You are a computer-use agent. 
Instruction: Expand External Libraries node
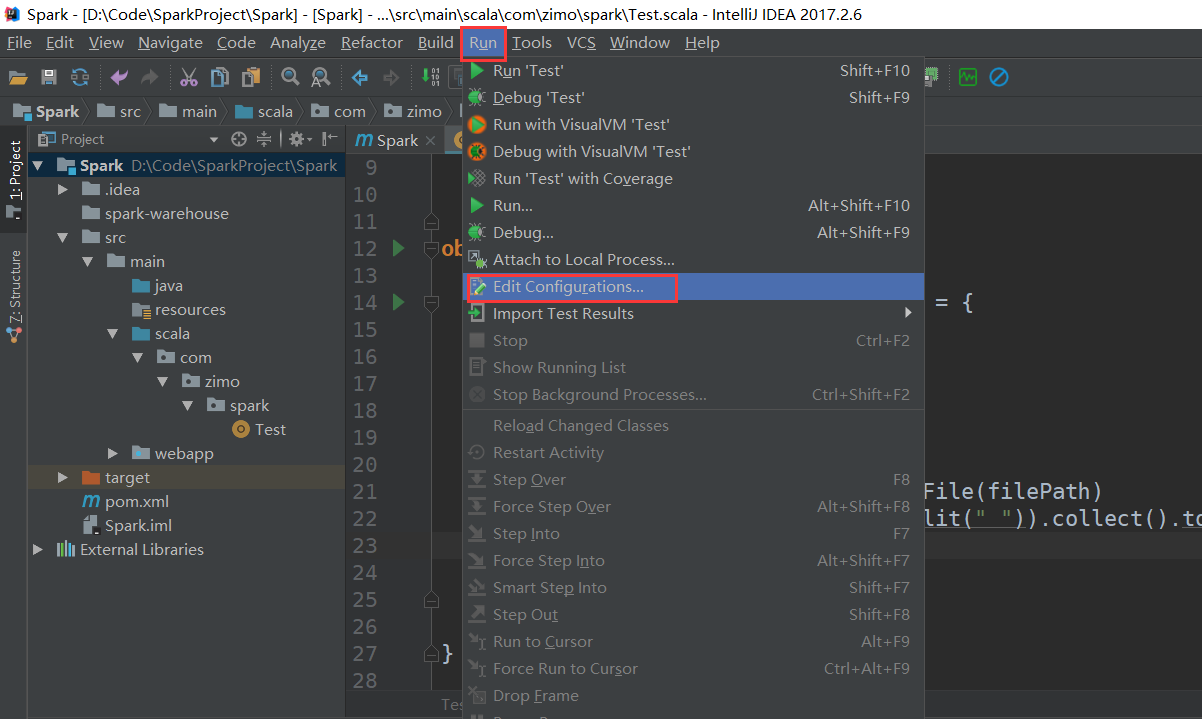point(38,549)
